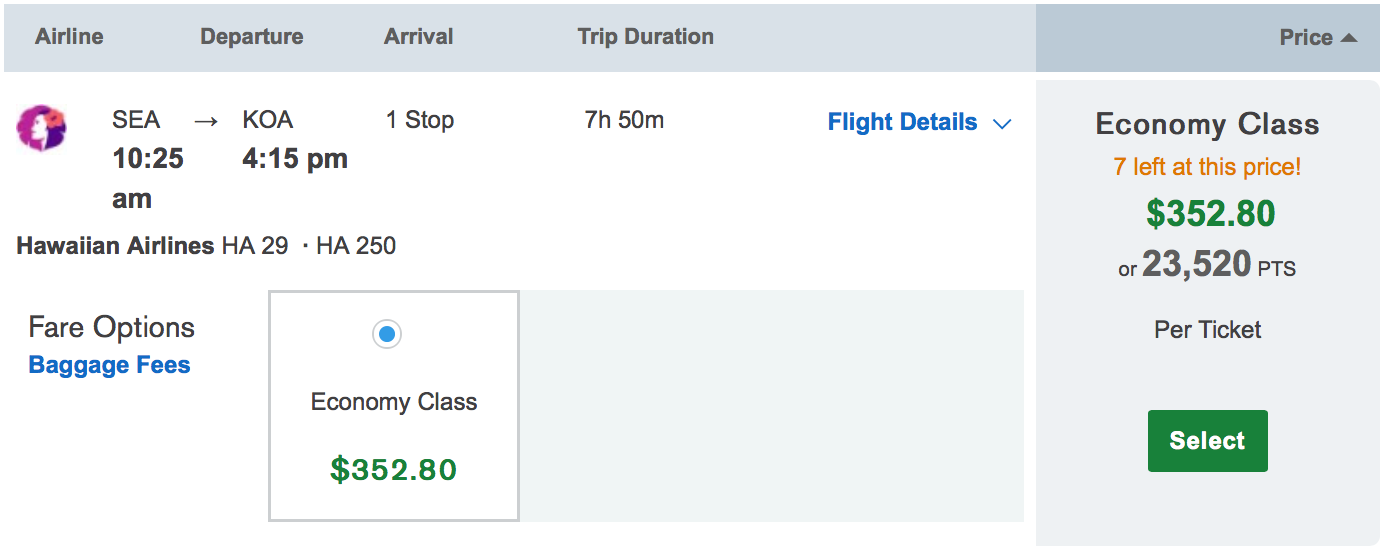
Task: Select the Economy Class radio button
Action: click(x=387, y=334)
